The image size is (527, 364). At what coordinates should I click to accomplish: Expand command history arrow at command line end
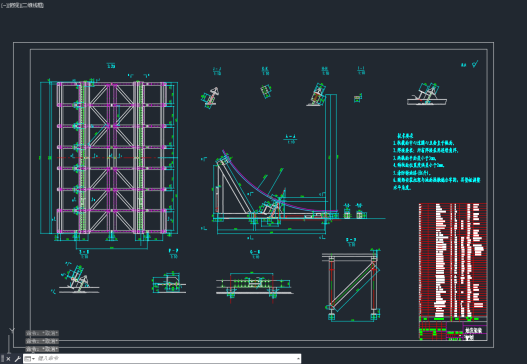(x=298, y=359)
